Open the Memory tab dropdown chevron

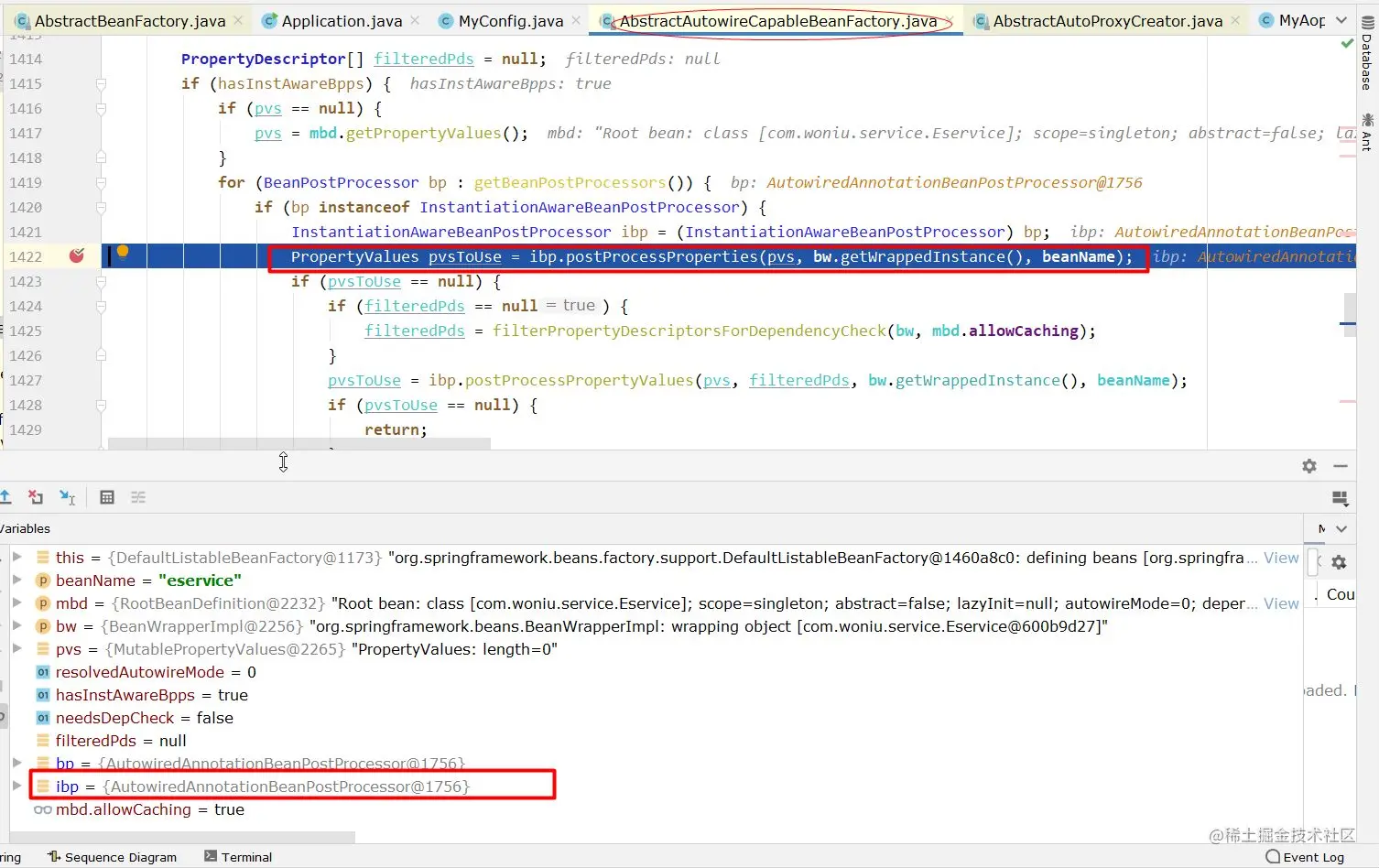[1341, 528]
